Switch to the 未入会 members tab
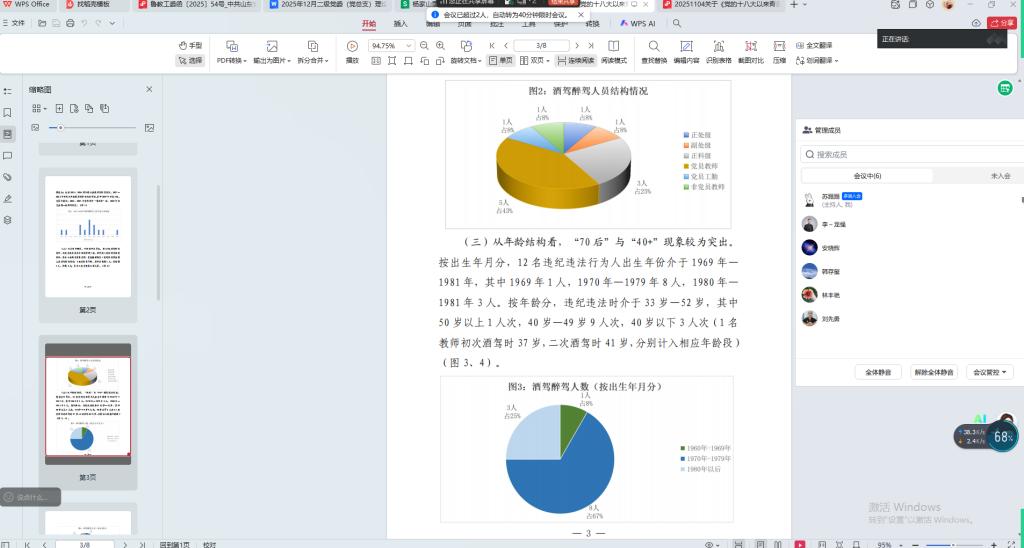1024x548 pixels. click(x=1000, y=176)
